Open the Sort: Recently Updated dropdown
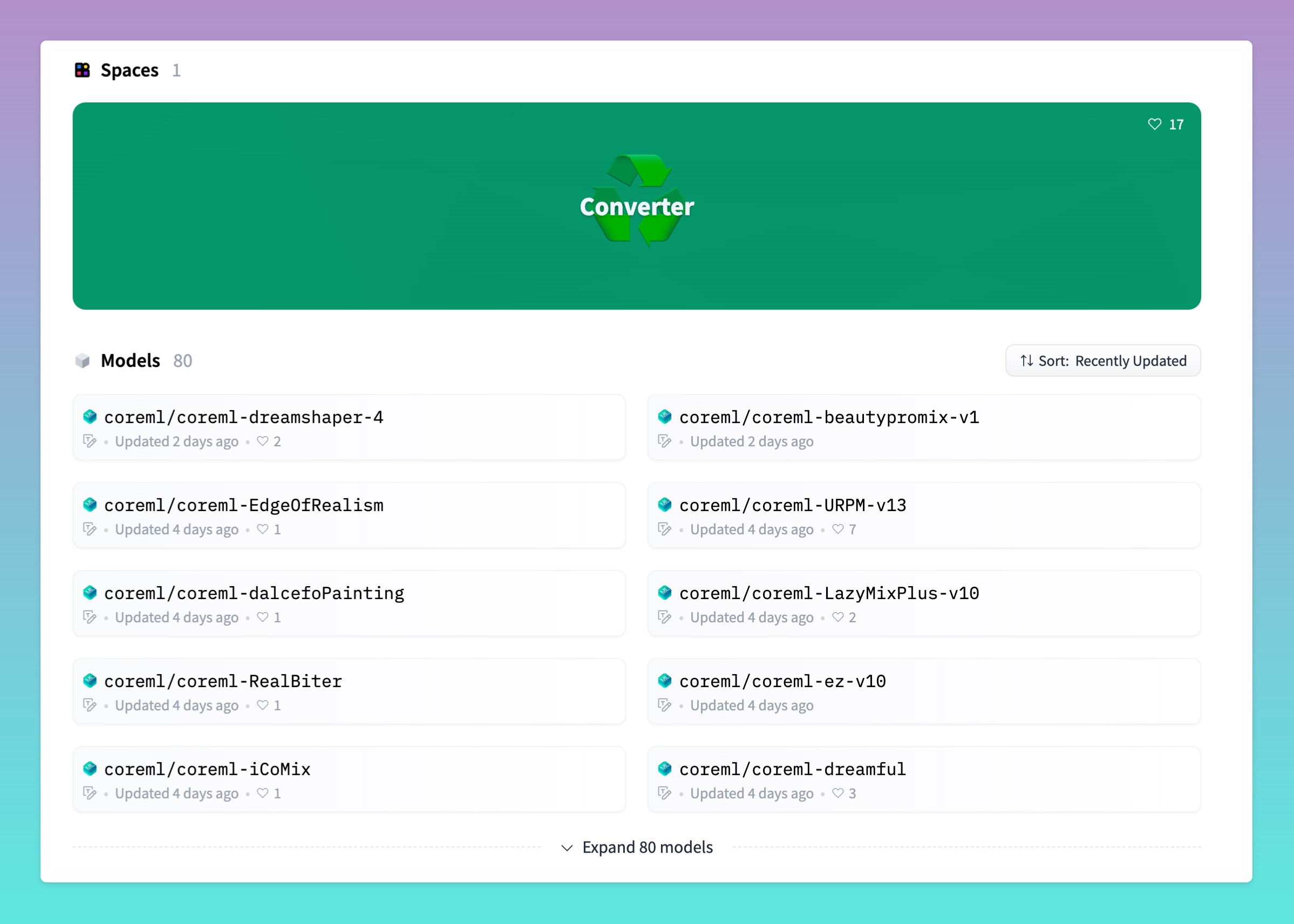This screenshot has height=924, width=1294. coord(1102,361)
